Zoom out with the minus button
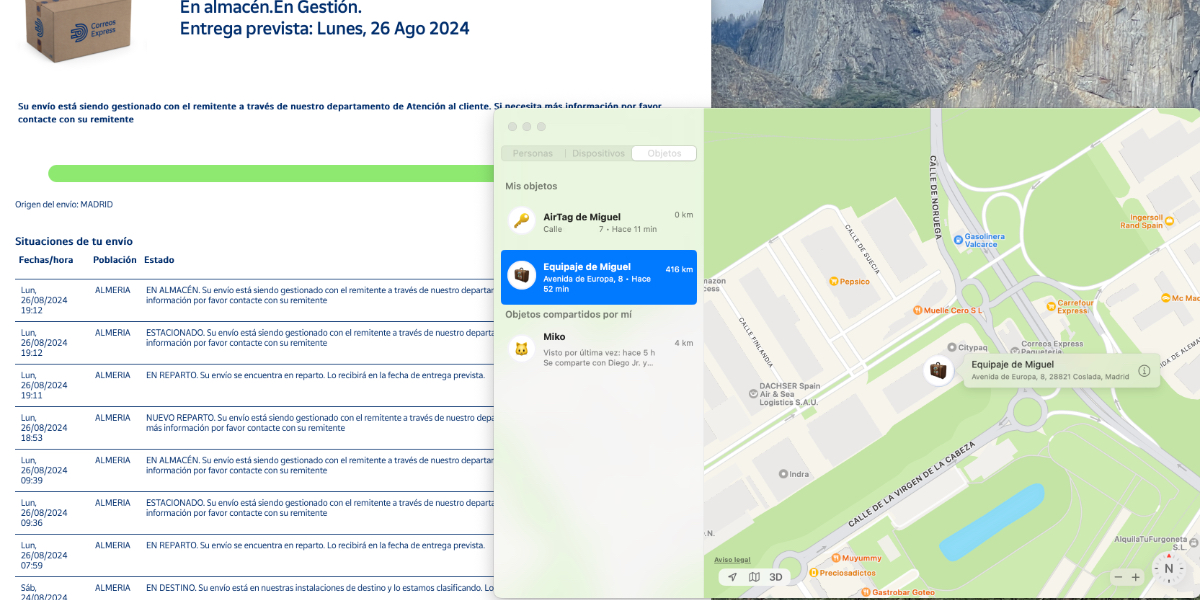 [1118, 577]
